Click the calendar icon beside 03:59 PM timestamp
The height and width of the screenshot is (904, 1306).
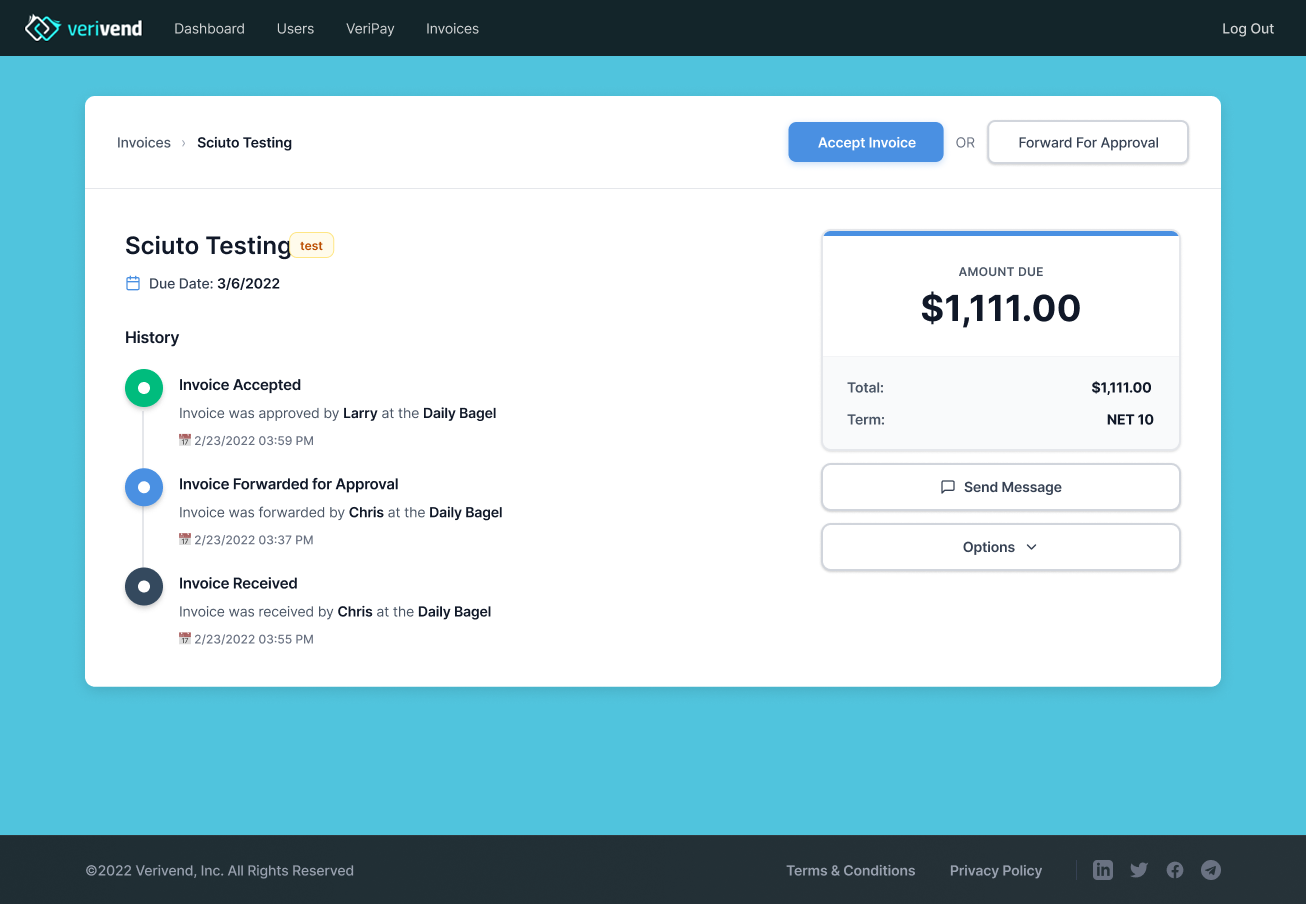(184, 440)
